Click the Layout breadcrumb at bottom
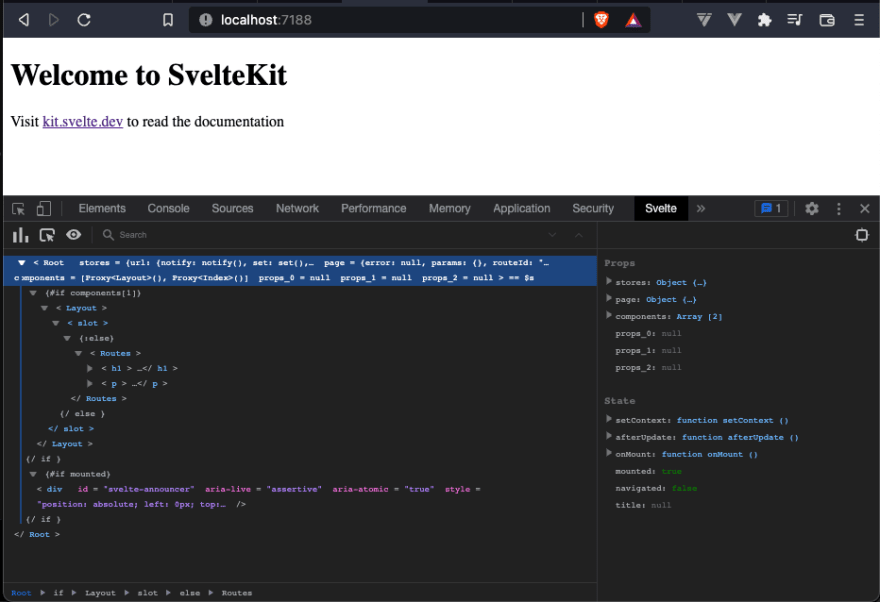The height and width of the screenshot is (602, 880). [100, 592]
